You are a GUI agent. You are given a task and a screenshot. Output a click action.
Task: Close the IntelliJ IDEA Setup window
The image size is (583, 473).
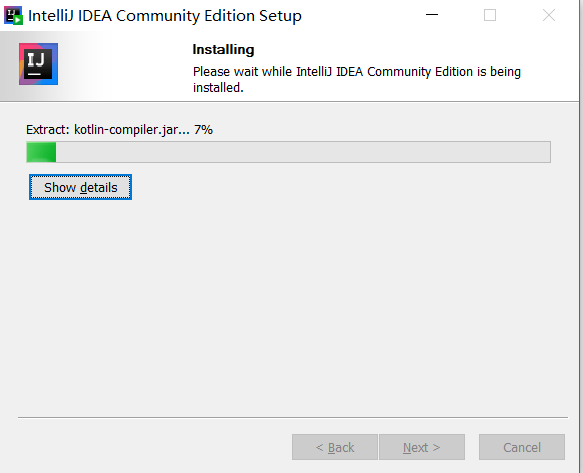pyautogui.click(x=548, y=15)
